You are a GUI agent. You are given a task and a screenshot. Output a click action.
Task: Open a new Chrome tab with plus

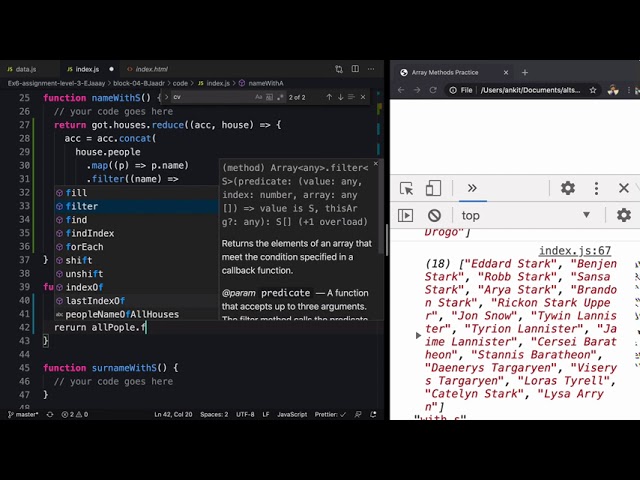(525, 73)
